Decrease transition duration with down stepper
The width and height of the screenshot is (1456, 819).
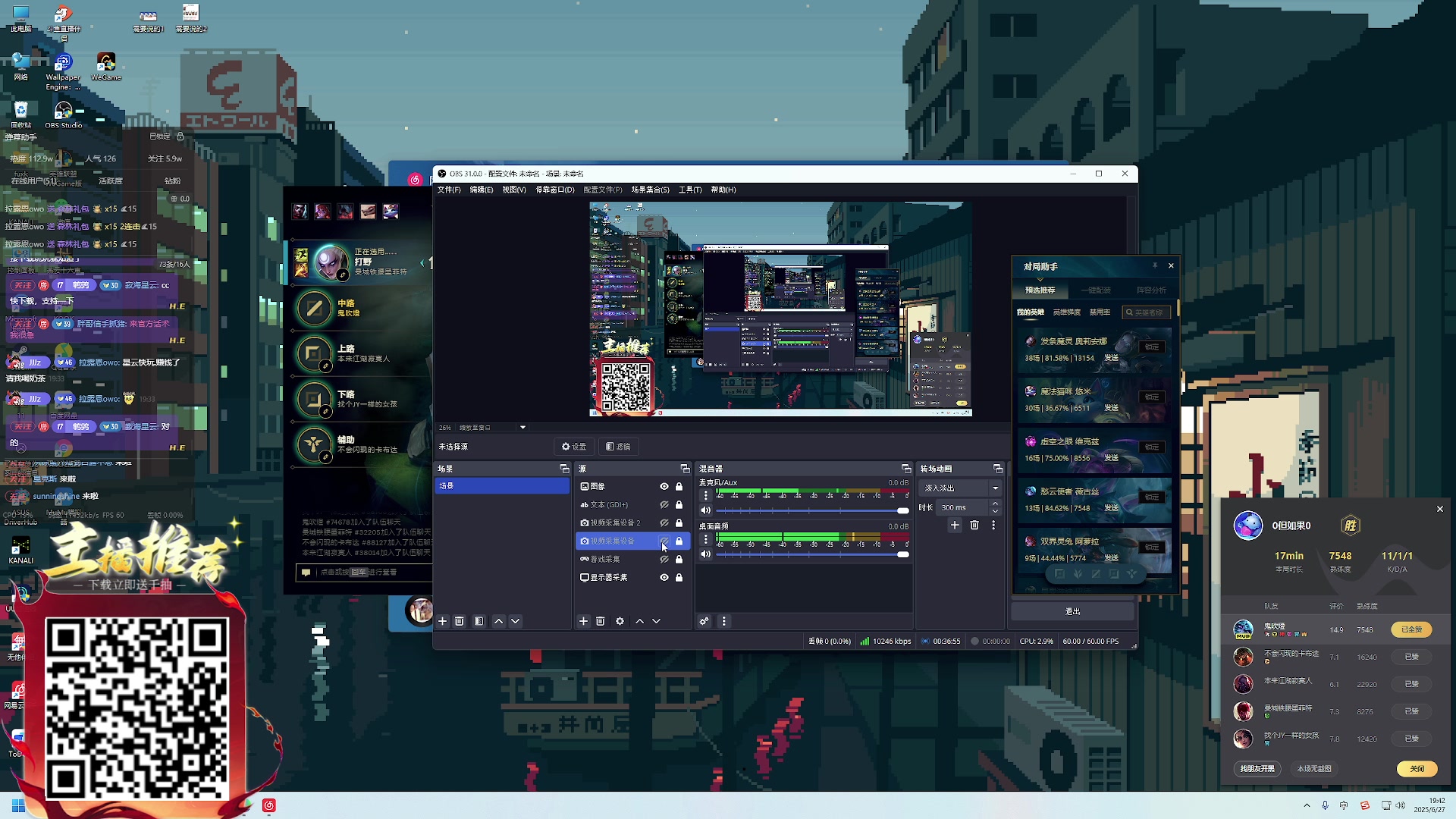point(996,511)
